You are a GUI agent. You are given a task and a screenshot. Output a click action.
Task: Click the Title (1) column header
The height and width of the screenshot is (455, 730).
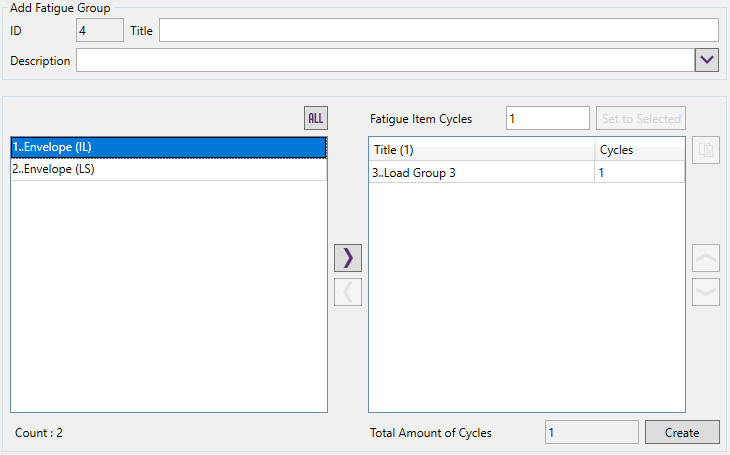coord(480,150)
